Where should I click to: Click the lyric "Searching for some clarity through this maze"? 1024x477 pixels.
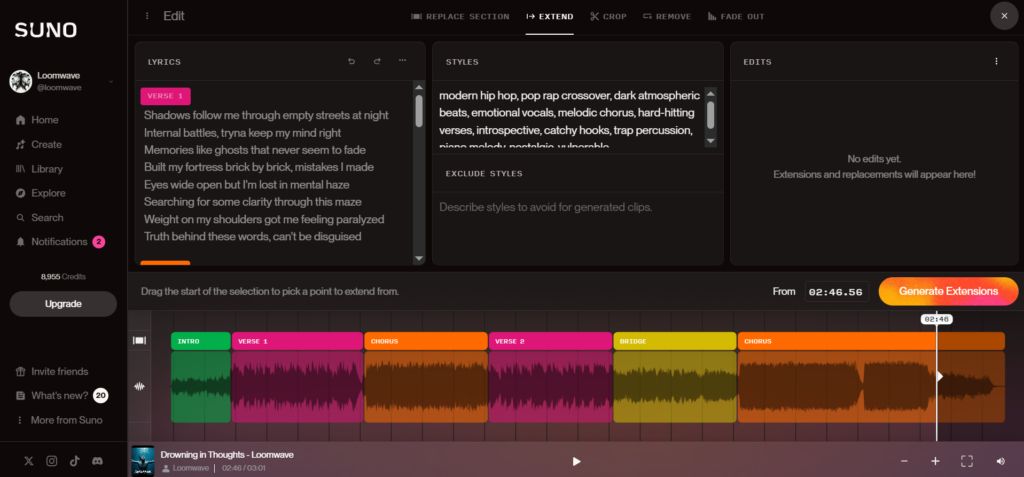point(253,202)
